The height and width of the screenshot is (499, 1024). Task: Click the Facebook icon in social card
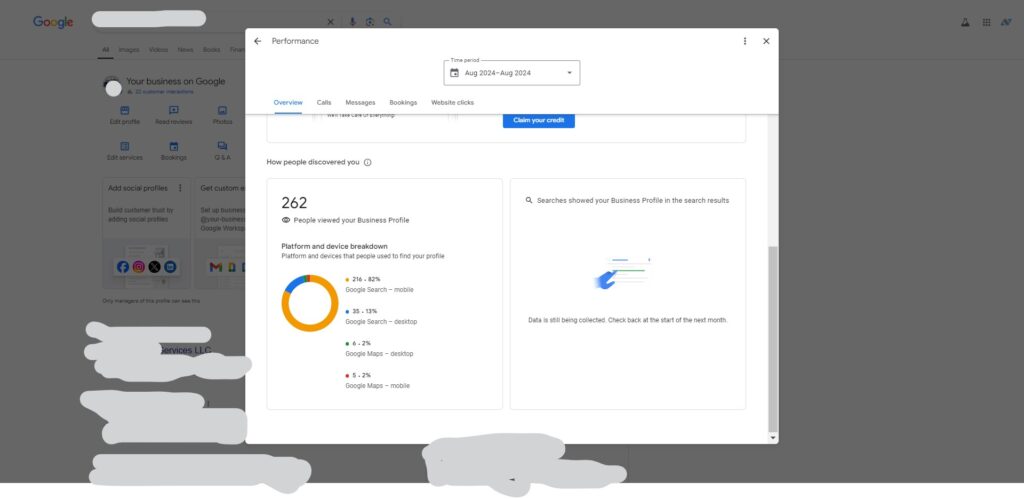coord(123,266)
